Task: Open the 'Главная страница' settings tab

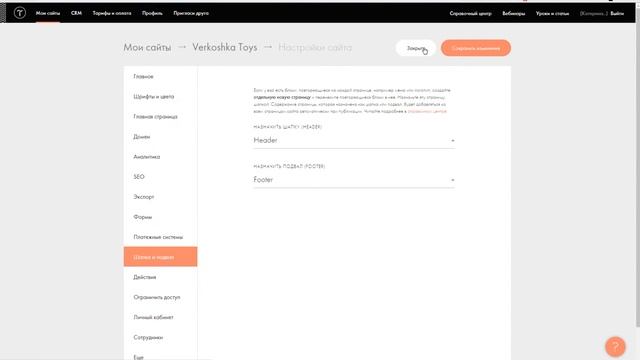Action: pyautogui.click(x=160, y=116)
